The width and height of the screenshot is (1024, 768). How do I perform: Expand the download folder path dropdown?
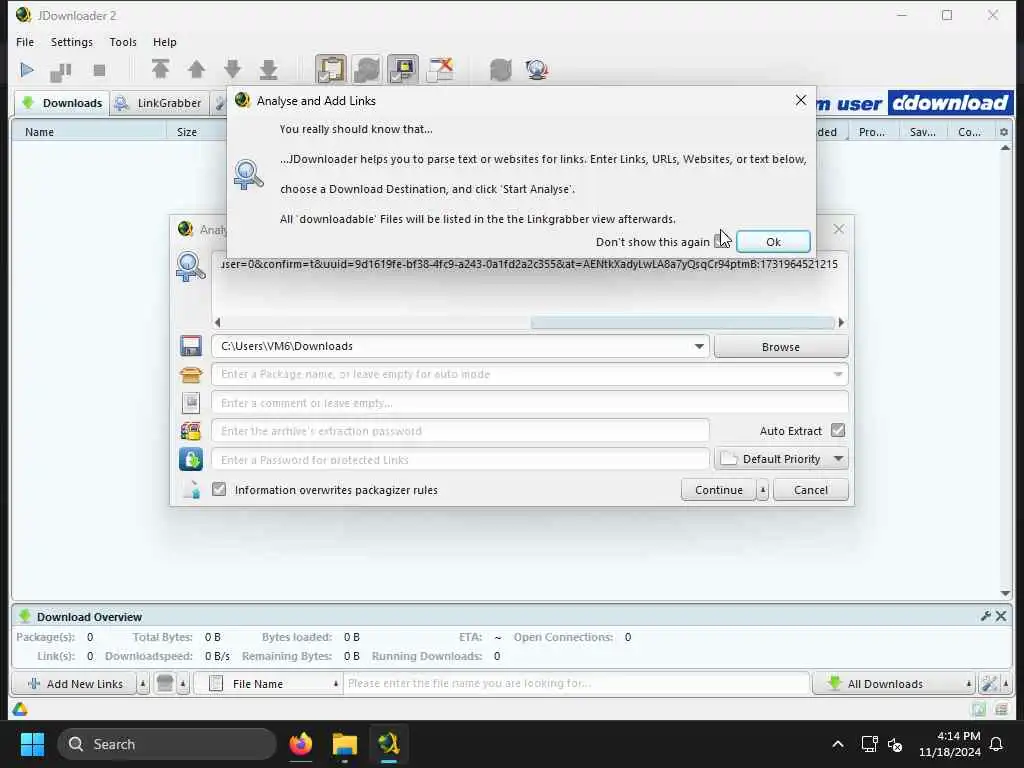point(699,346)
